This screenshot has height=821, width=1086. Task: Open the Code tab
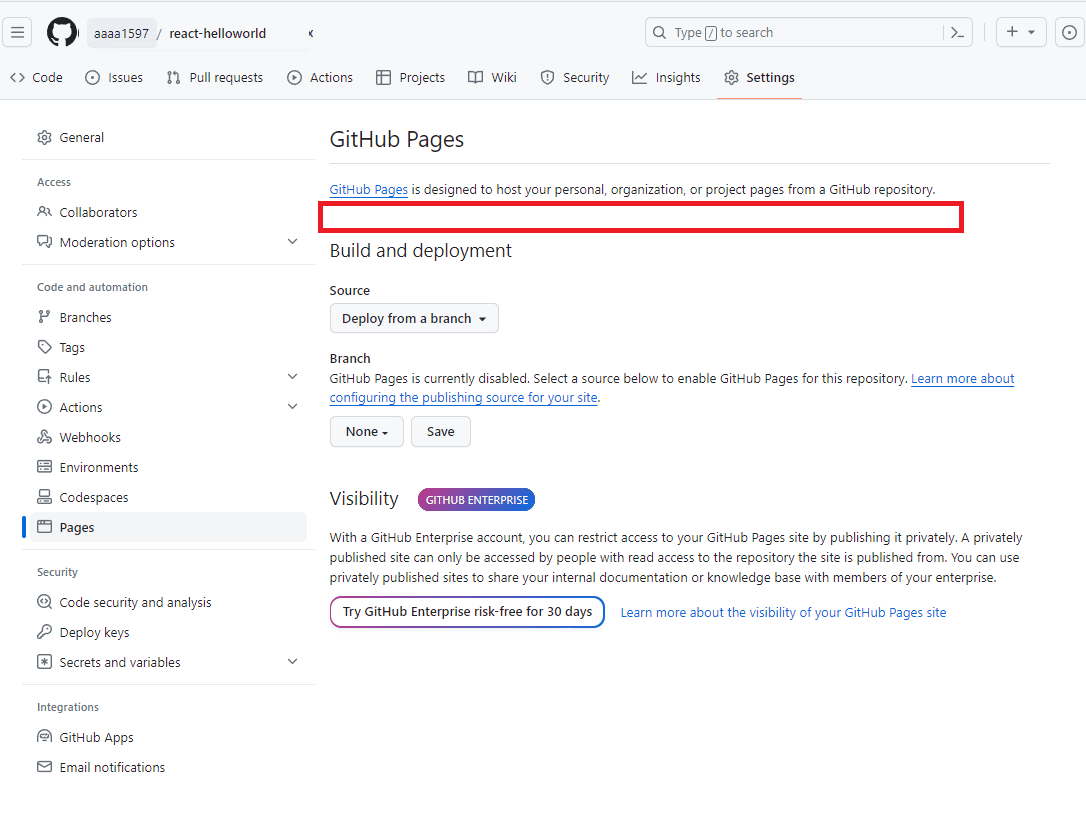point(37,78)
